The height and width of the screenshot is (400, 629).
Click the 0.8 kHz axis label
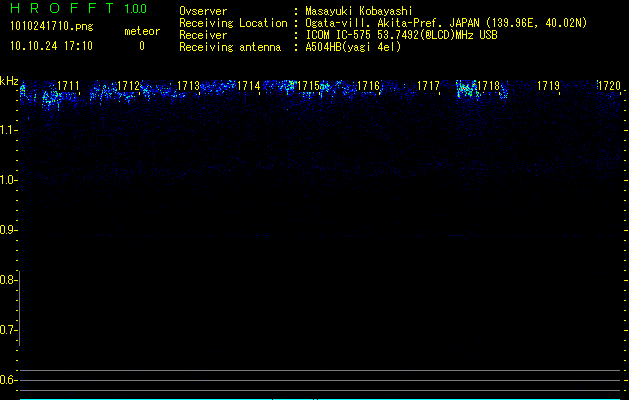(8, 280)
